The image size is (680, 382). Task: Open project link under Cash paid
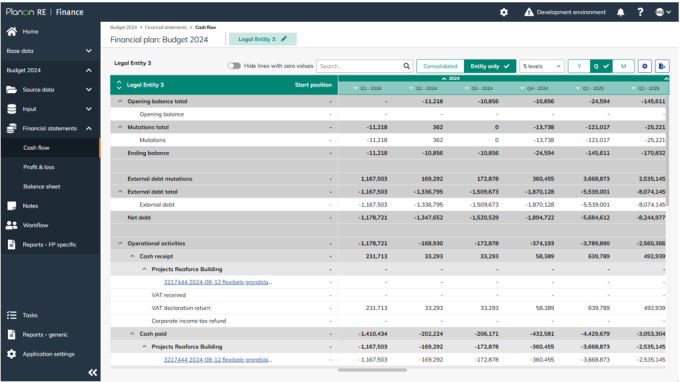tap(218, 360)
